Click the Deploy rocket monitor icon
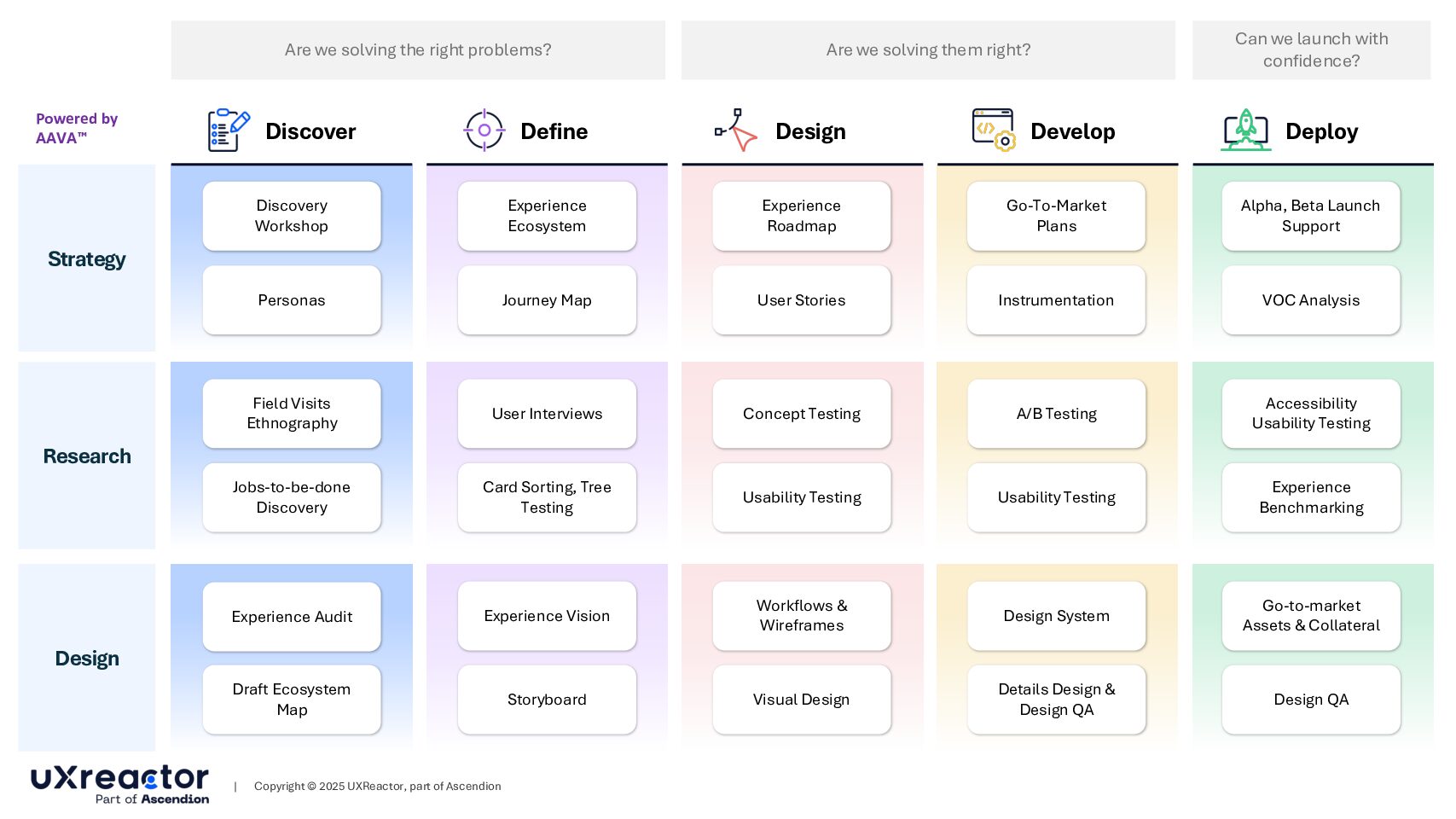Viewport: 1456px width, 819px height. (1246, 130)
